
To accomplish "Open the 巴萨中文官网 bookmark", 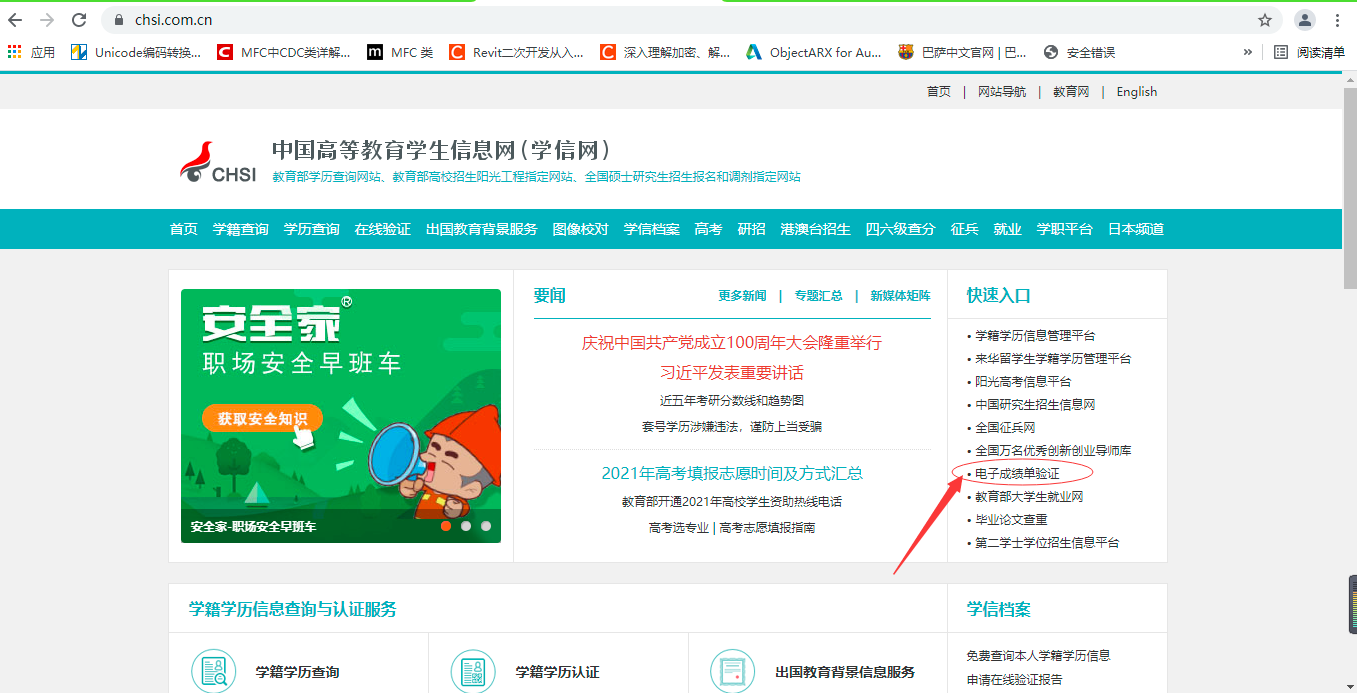I will point(962,52).
